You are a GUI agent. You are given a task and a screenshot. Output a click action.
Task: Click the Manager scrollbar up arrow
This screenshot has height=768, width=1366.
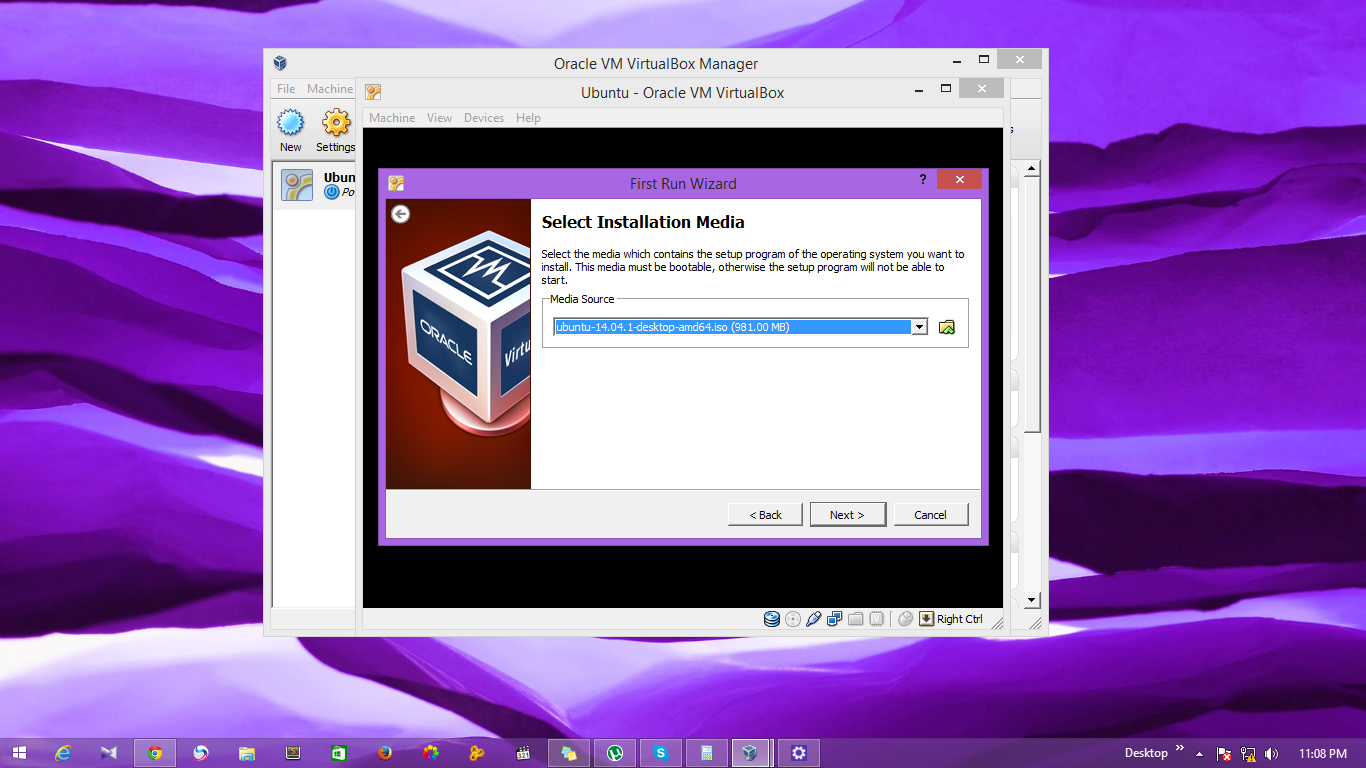pos(1033,170)
